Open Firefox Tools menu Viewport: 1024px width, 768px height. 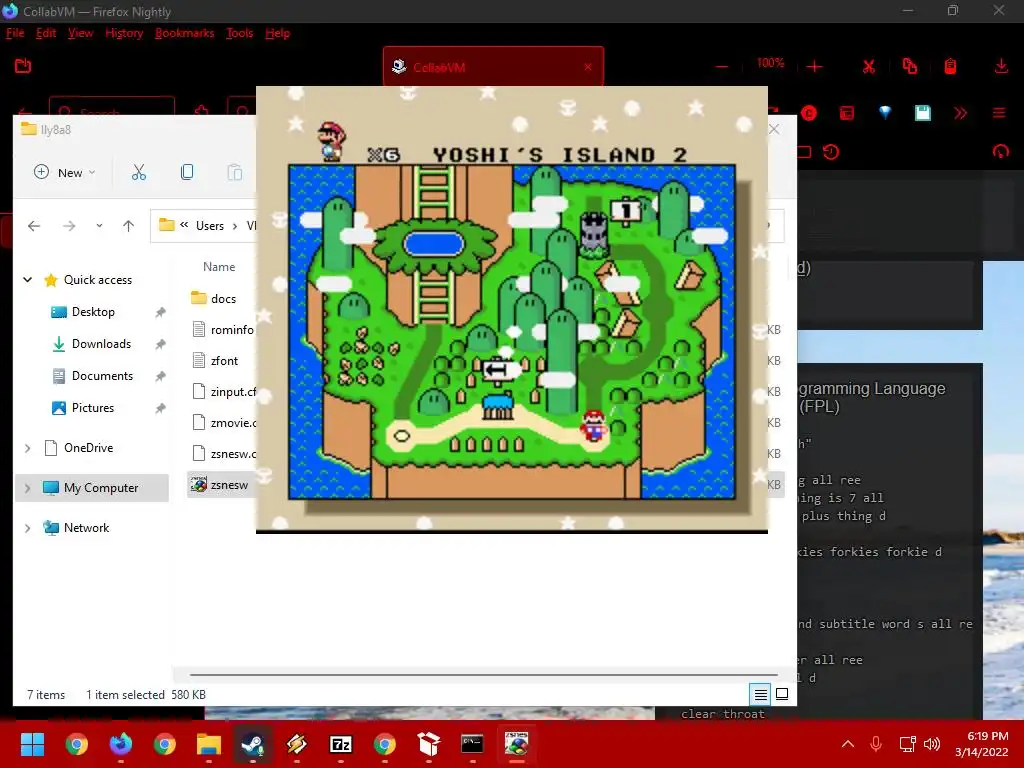click(x=240, y=33)
